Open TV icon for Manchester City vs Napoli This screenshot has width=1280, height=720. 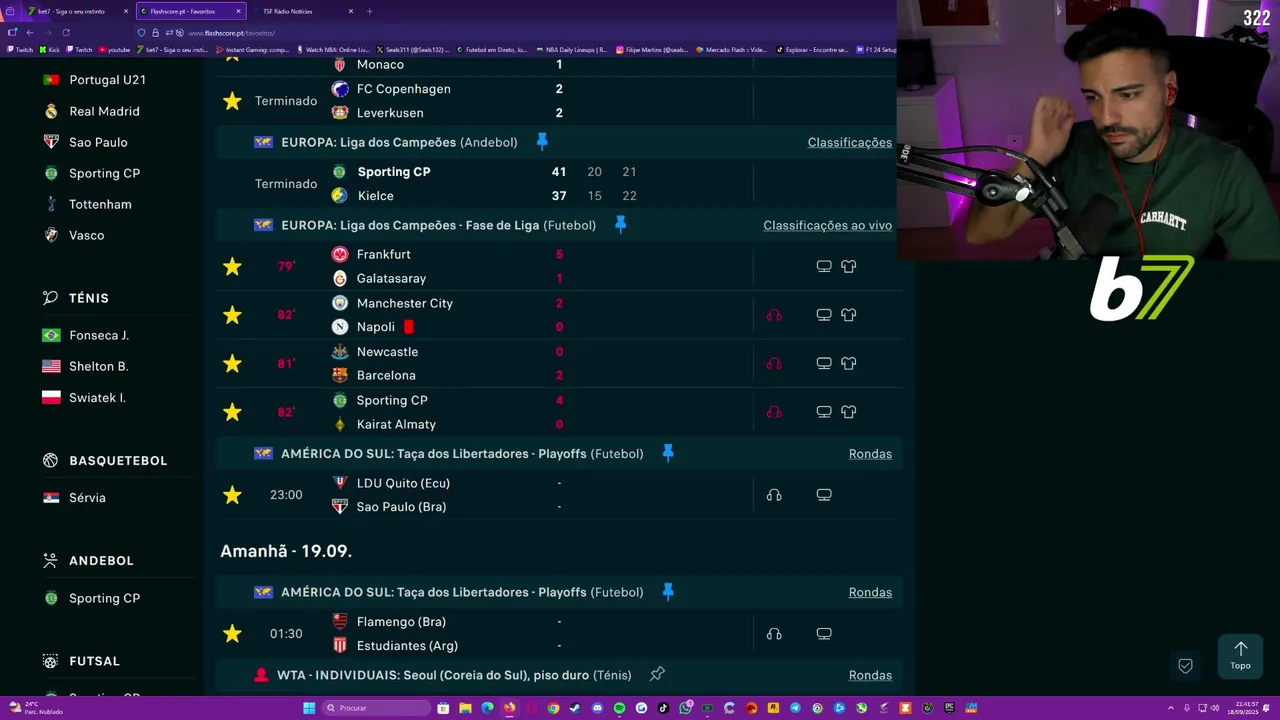(x=824, y=315)
